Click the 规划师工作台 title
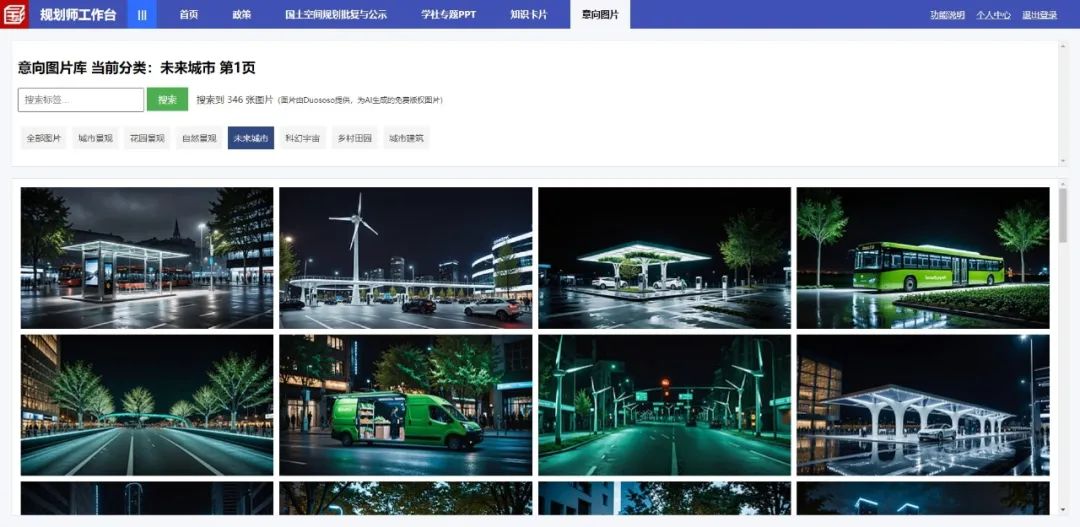This screenshot has height=527, width=1080. coord(78,14)
